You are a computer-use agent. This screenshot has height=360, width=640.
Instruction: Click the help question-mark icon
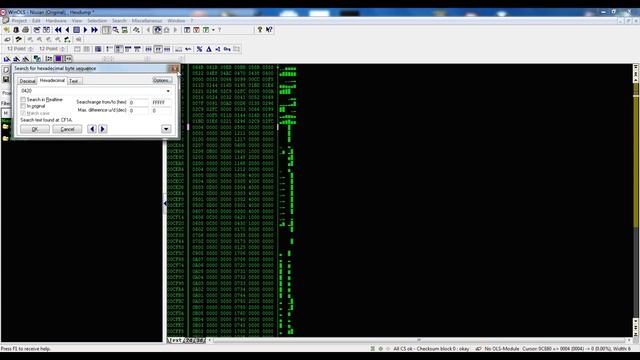260,29
